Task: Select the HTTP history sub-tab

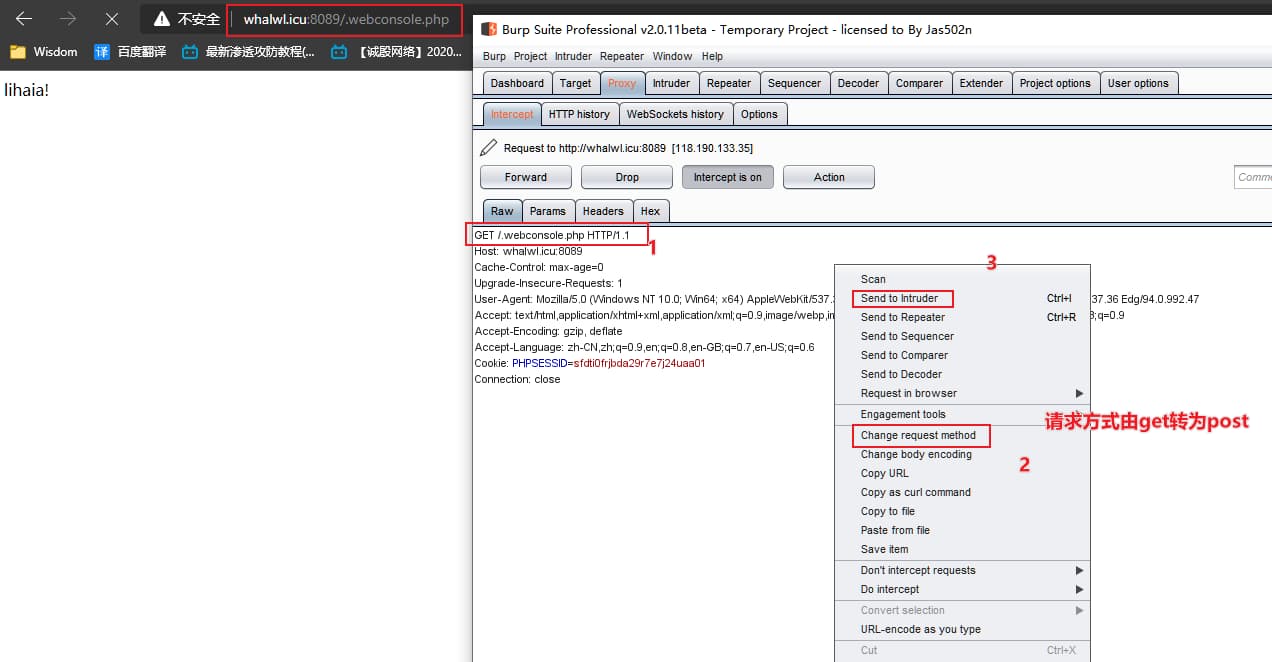Action: coord(579,114)
